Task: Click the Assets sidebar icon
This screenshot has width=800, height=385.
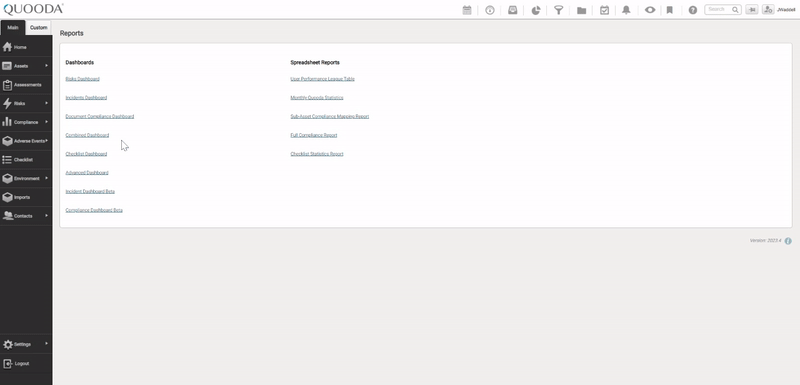Action: [7, 66]
